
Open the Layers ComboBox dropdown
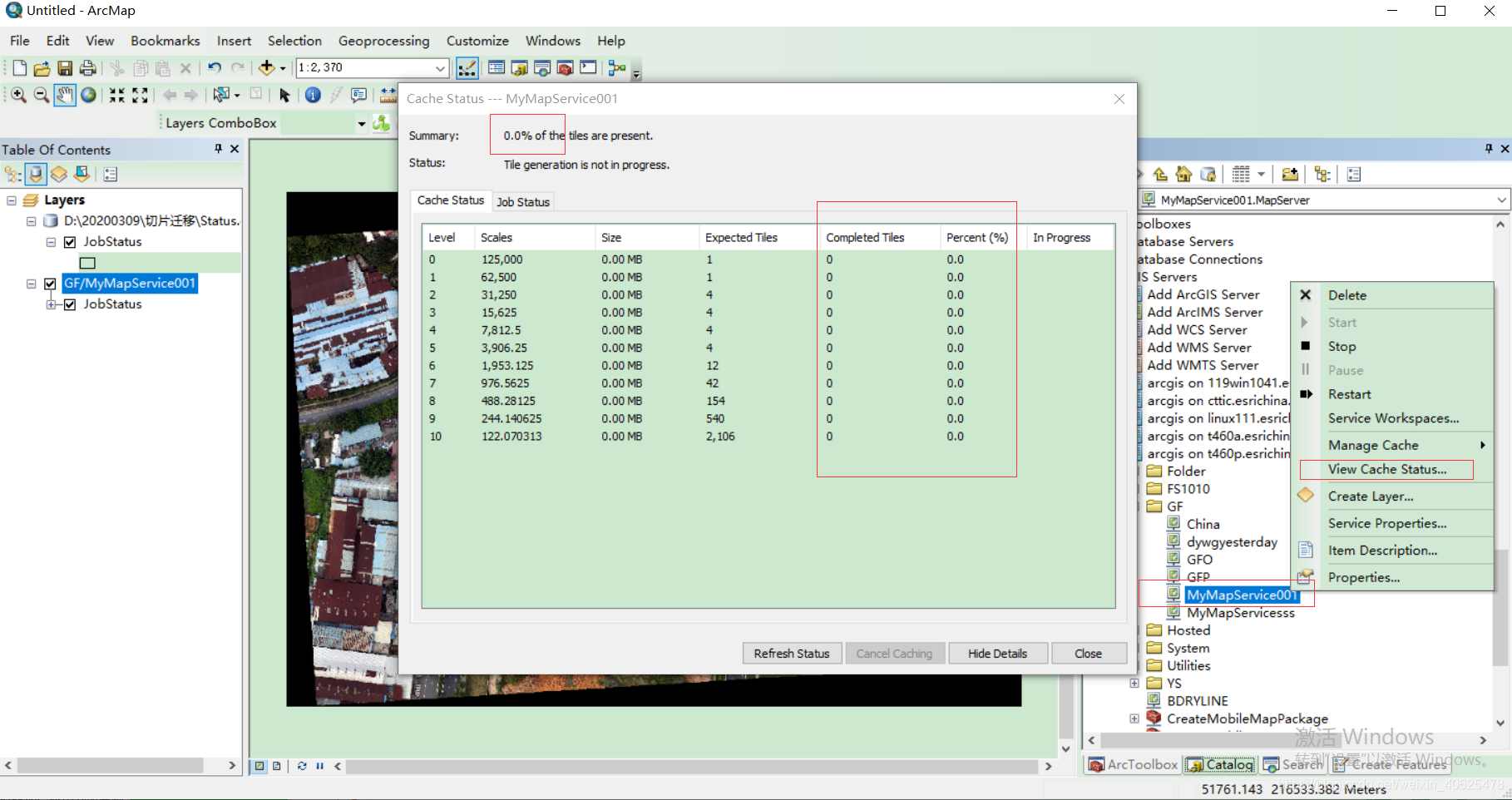(361, 124)
